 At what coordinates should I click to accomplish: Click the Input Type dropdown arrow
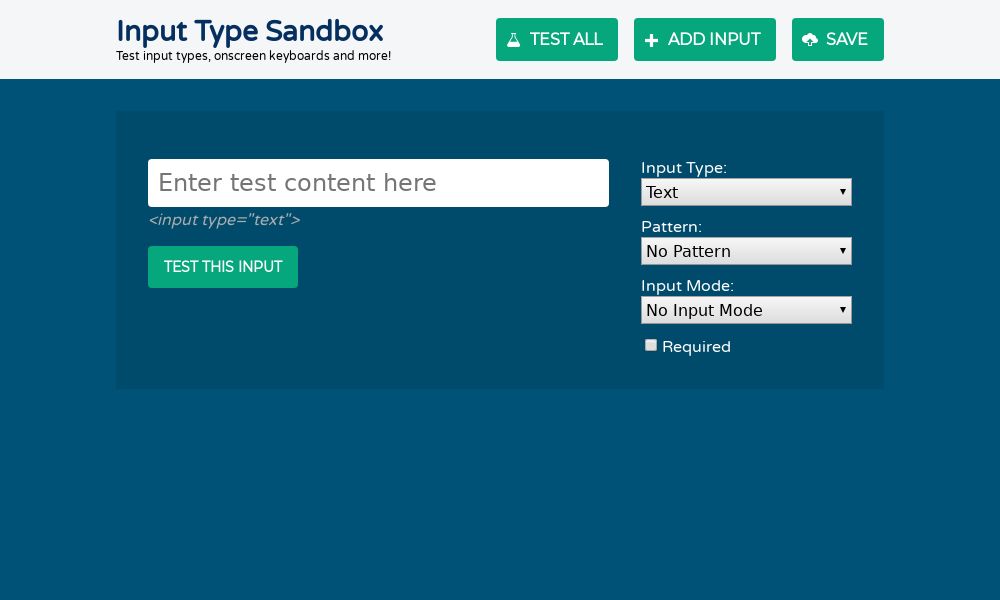coord(843,192)
